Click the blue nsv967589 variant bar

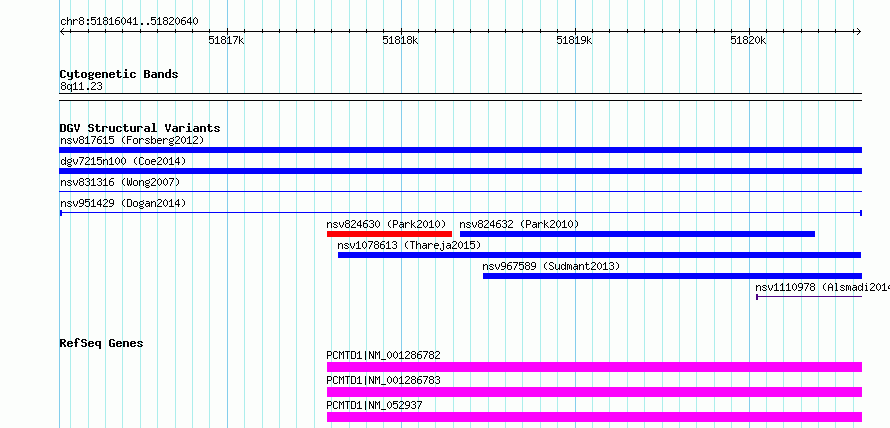click(x=672, y=276)
